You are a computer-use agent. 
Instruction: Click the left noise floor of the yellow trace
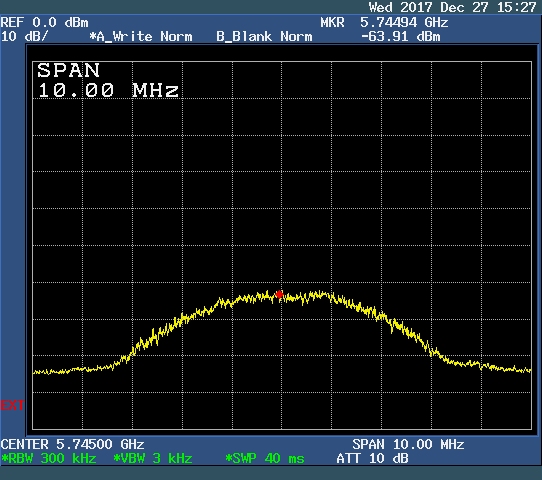(73, 370)
